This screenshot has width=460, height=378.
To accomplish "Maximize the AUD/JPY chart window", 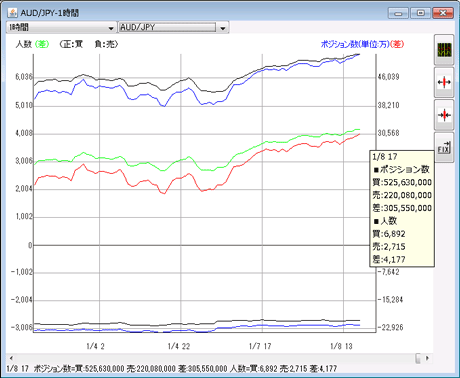I will [x=420, y=13].
